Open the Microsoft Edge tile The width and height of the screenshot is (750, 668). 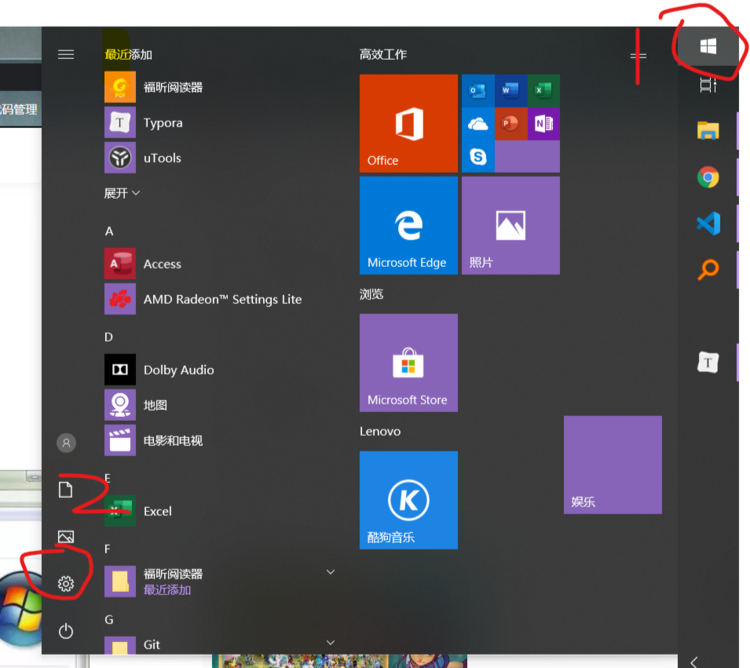tap(408, 225)
